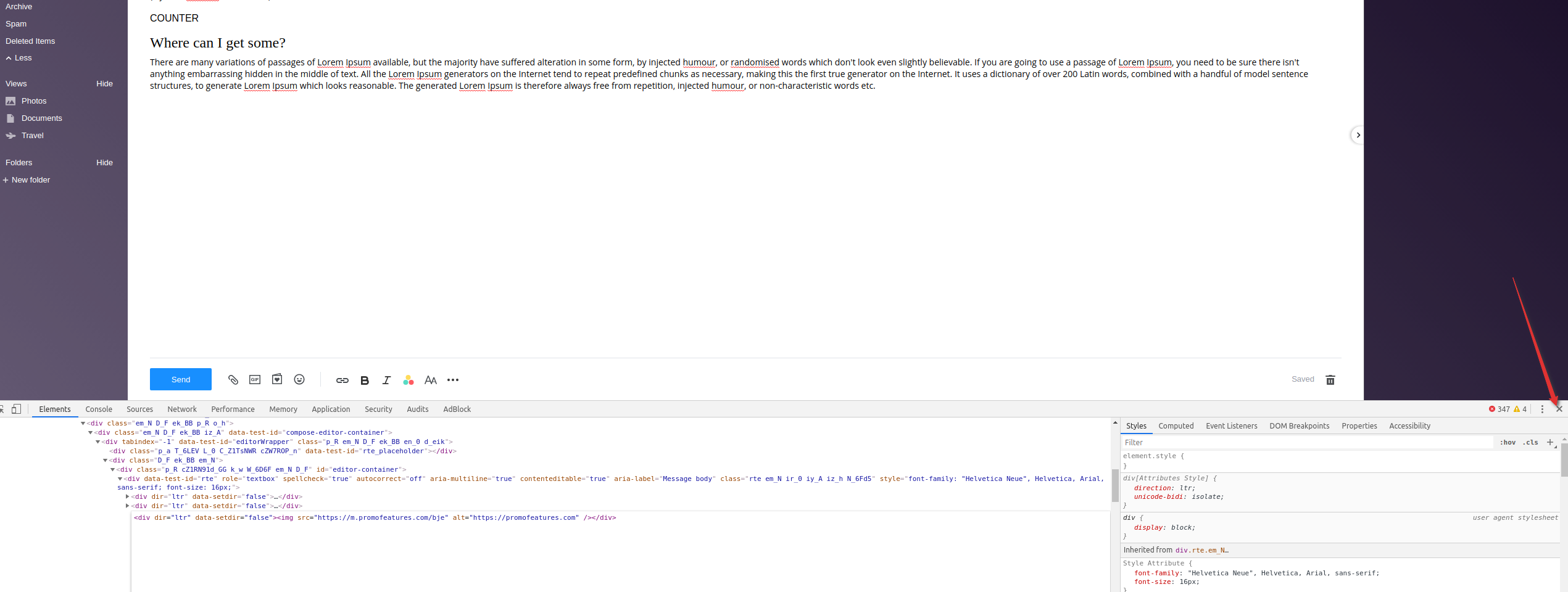The image size is (1568, 592).
Task: Expand the right side panel chevron
Action: tap(1358, 135)
